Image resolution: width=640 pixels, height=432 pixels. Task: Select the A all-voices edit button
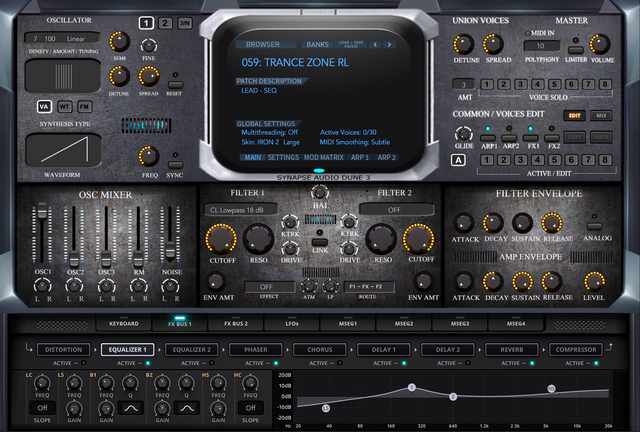coord(458,160)
